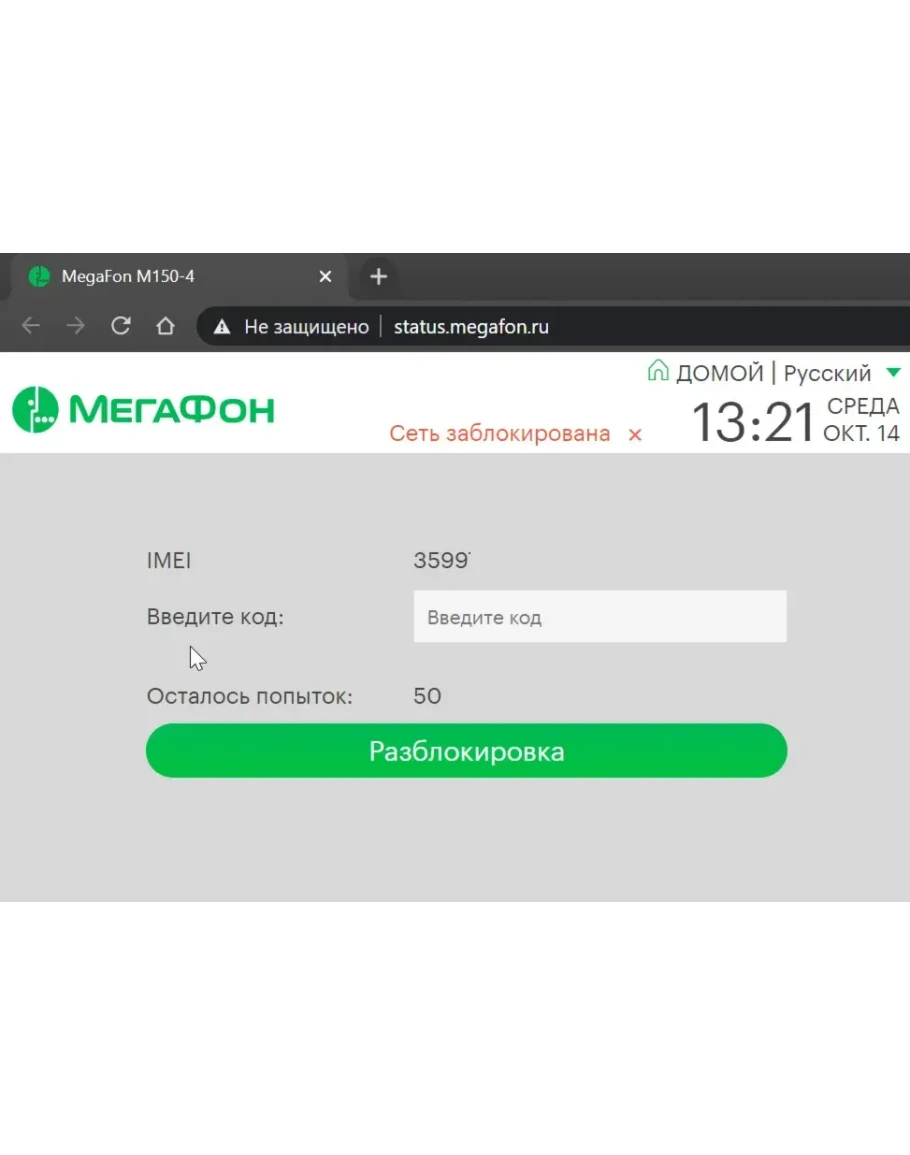
Task: Click the 13:21 clock display
Action: click(x=753, y=423)
